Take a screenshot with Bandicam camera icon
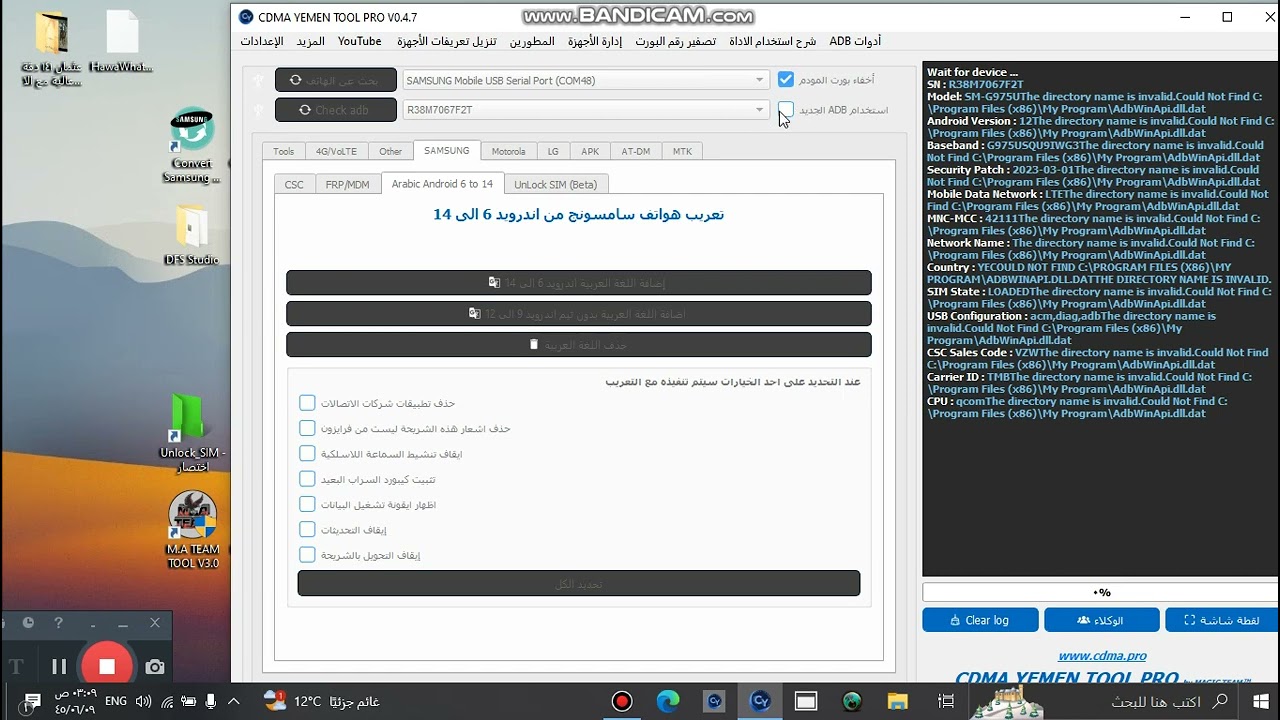The image size is (1280, 720). coord(154,667)
